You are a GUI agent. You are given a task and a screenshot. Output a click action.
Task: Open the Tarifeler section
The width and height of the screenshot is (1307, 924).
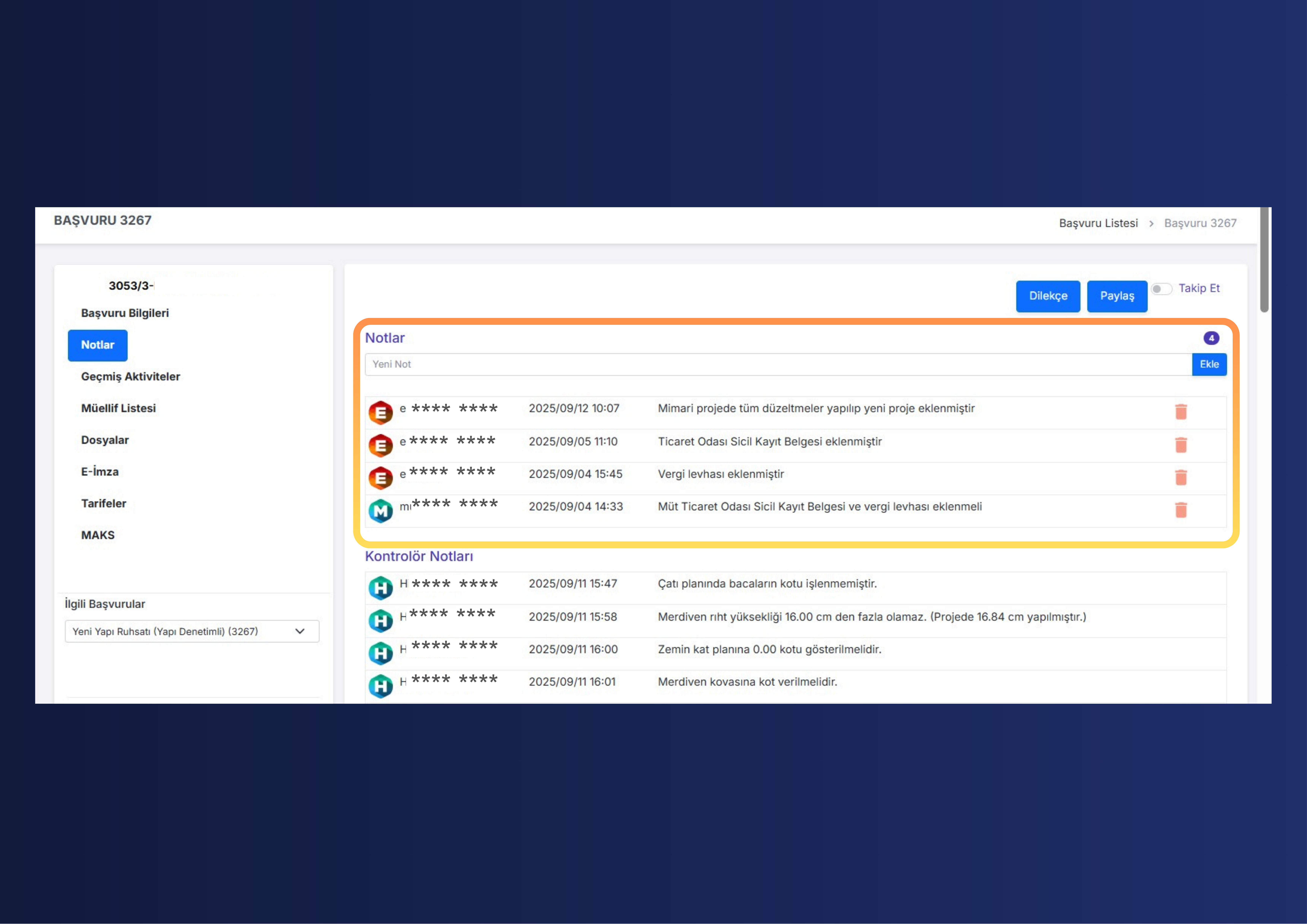pyautogui.click(x=104, y=504)
